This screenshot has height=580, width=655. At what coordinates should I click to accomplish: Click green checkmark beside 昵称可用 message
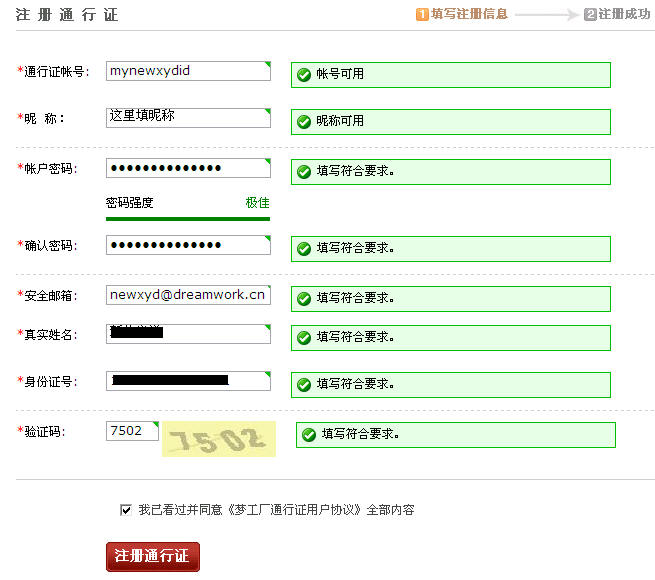(304, 121)
